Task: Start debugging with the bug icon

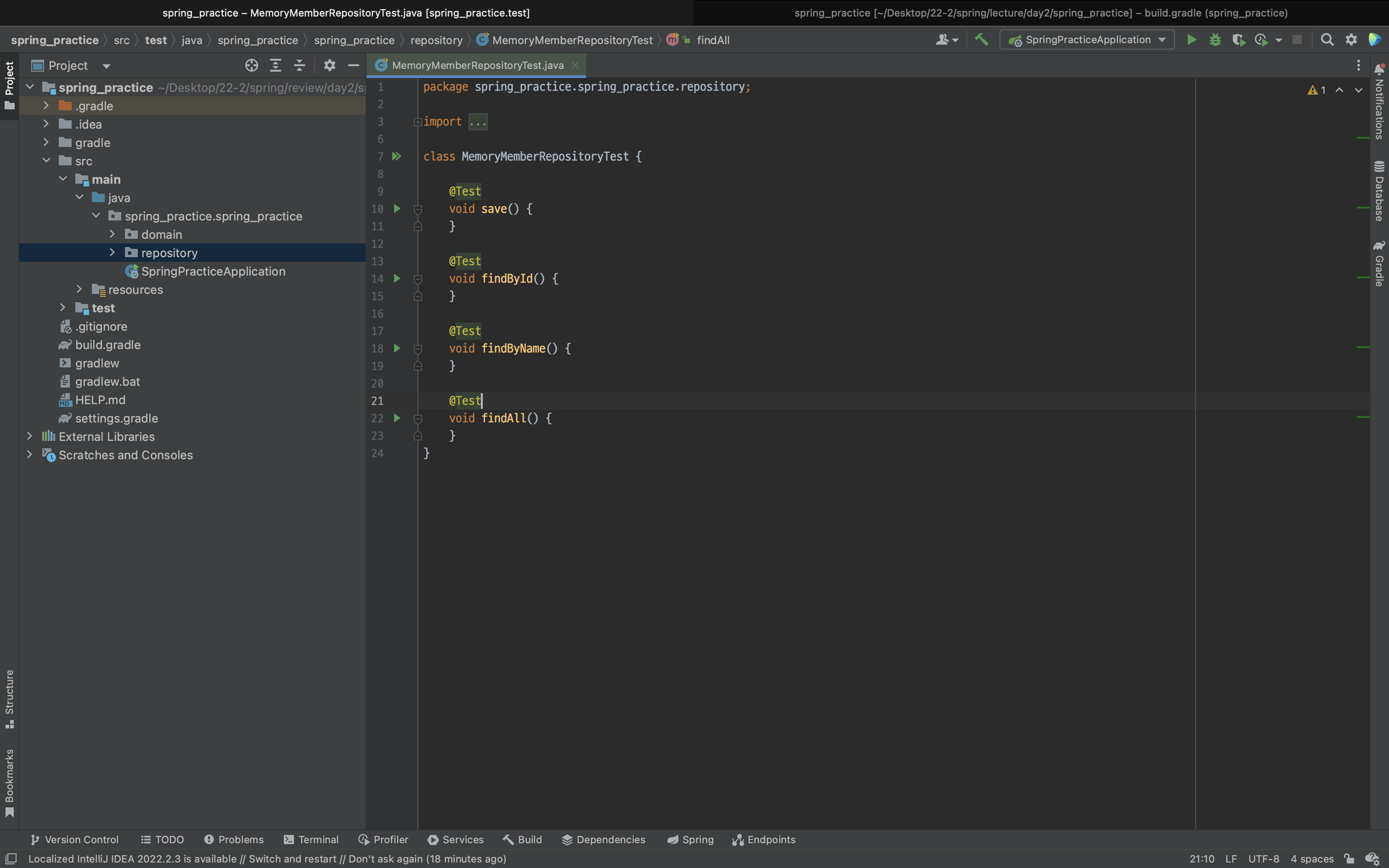Action: click(1214, 39)
